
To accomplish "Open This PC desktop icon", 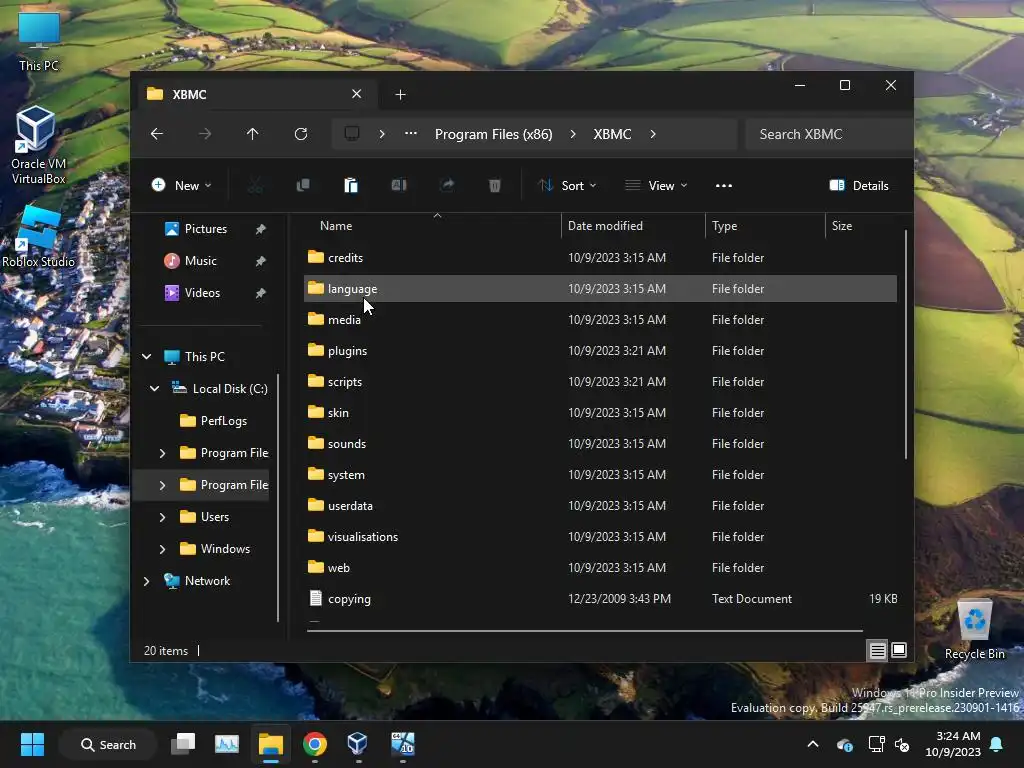I will (x=39, y=41).
